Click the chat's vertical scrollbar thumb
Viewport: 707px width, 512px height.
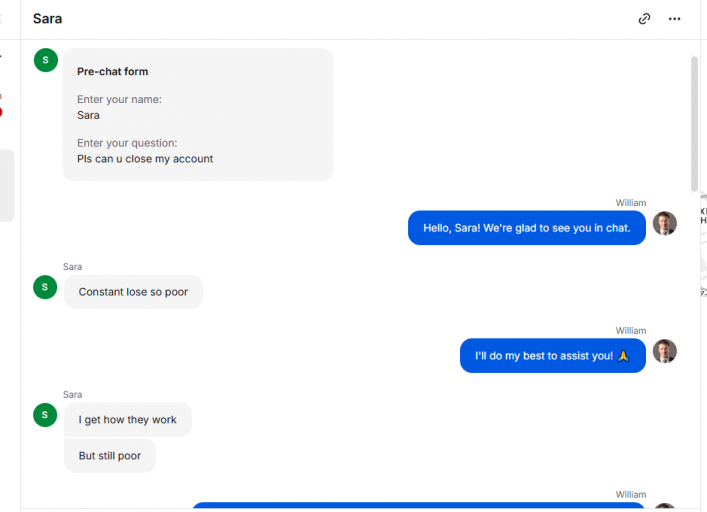(694, 124)
